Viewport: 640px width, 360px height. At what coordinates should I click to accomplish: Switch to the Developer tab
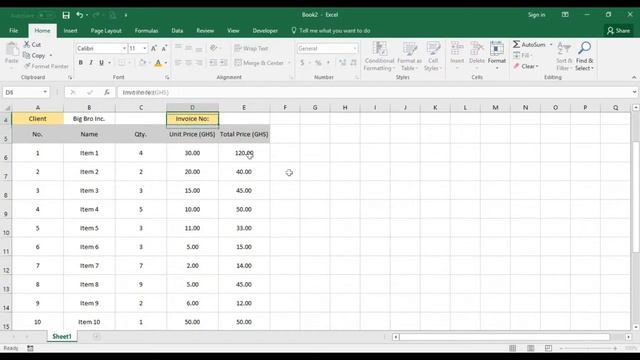point(265,31)
